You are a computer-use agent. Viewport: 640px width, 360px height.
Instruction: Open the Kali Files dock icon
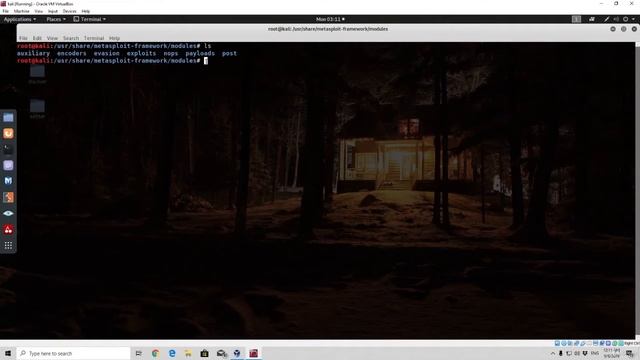(8, 118)
